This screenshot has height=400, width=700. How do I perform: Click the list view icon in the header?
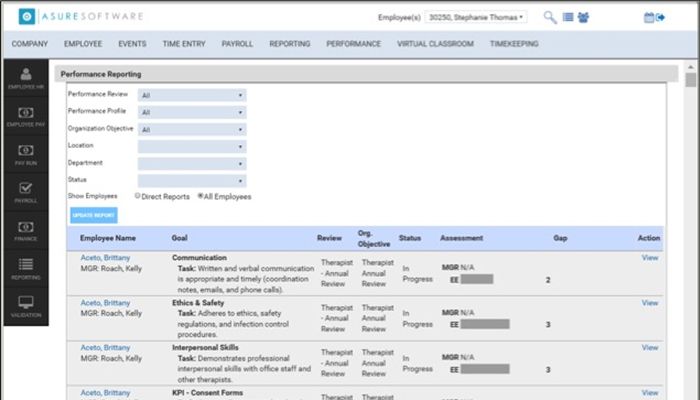tap(568, 17)
